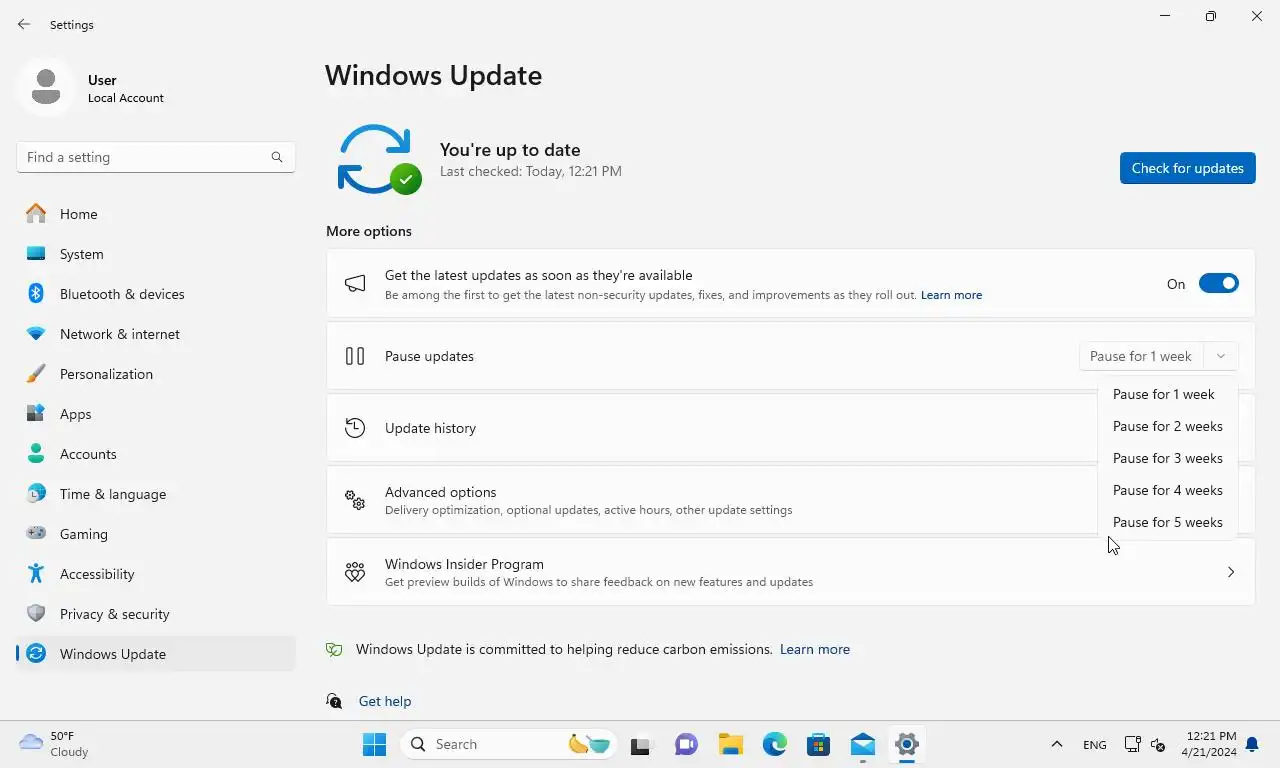Select Pause for 4 weeks option
Viewport: 1280px width, 768px height.
click(x=1167, y=490)
